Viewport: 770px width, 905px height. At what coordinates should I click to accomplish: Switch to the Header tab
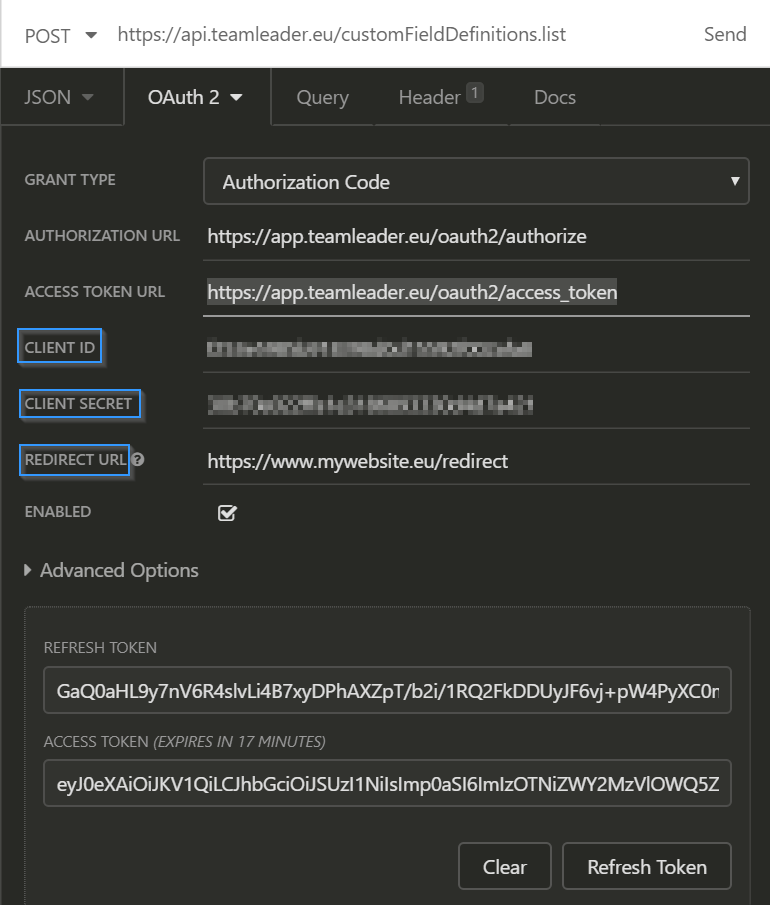441,96
